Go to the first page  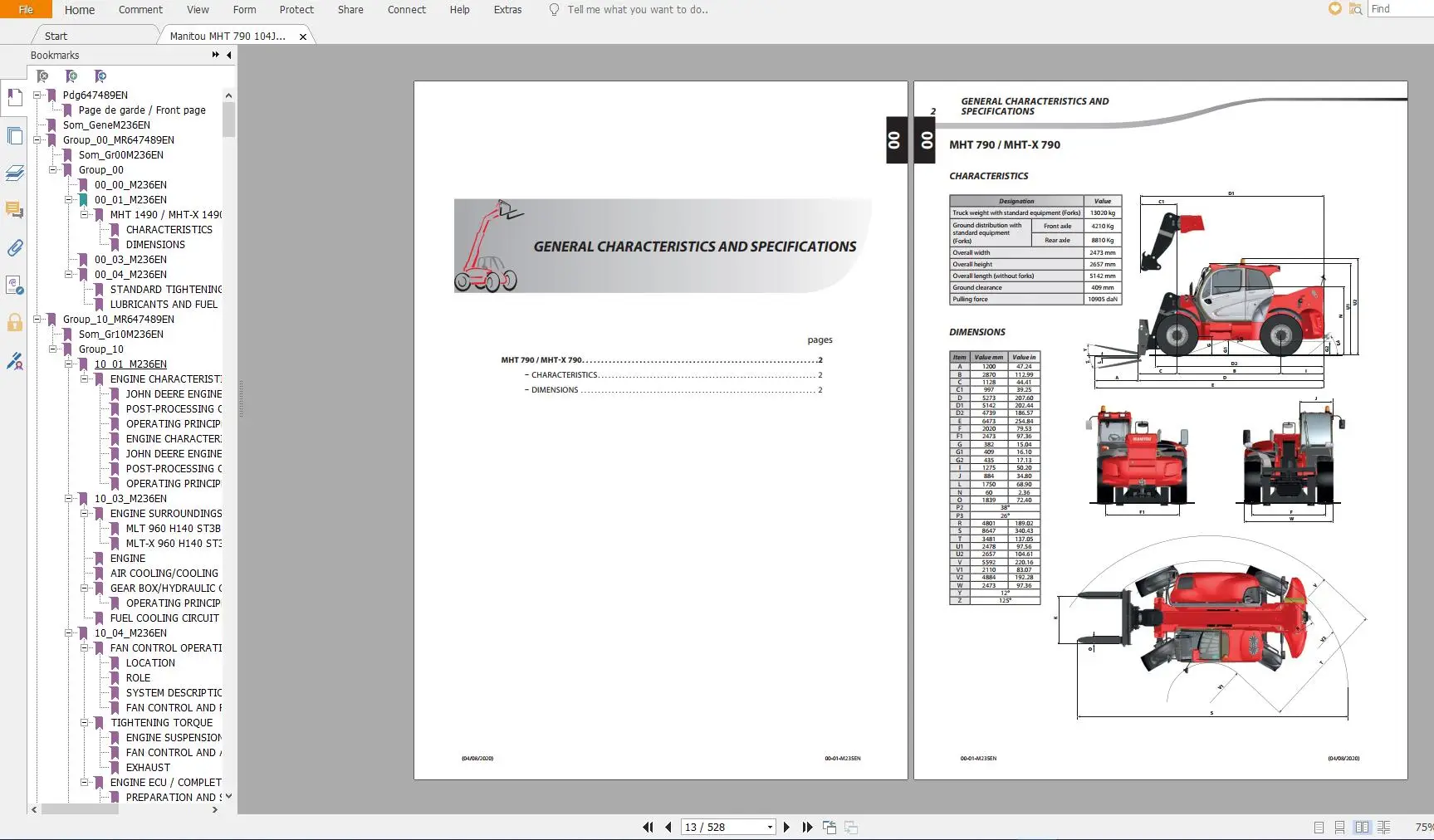pyautogui.click(x=648, y=827)
